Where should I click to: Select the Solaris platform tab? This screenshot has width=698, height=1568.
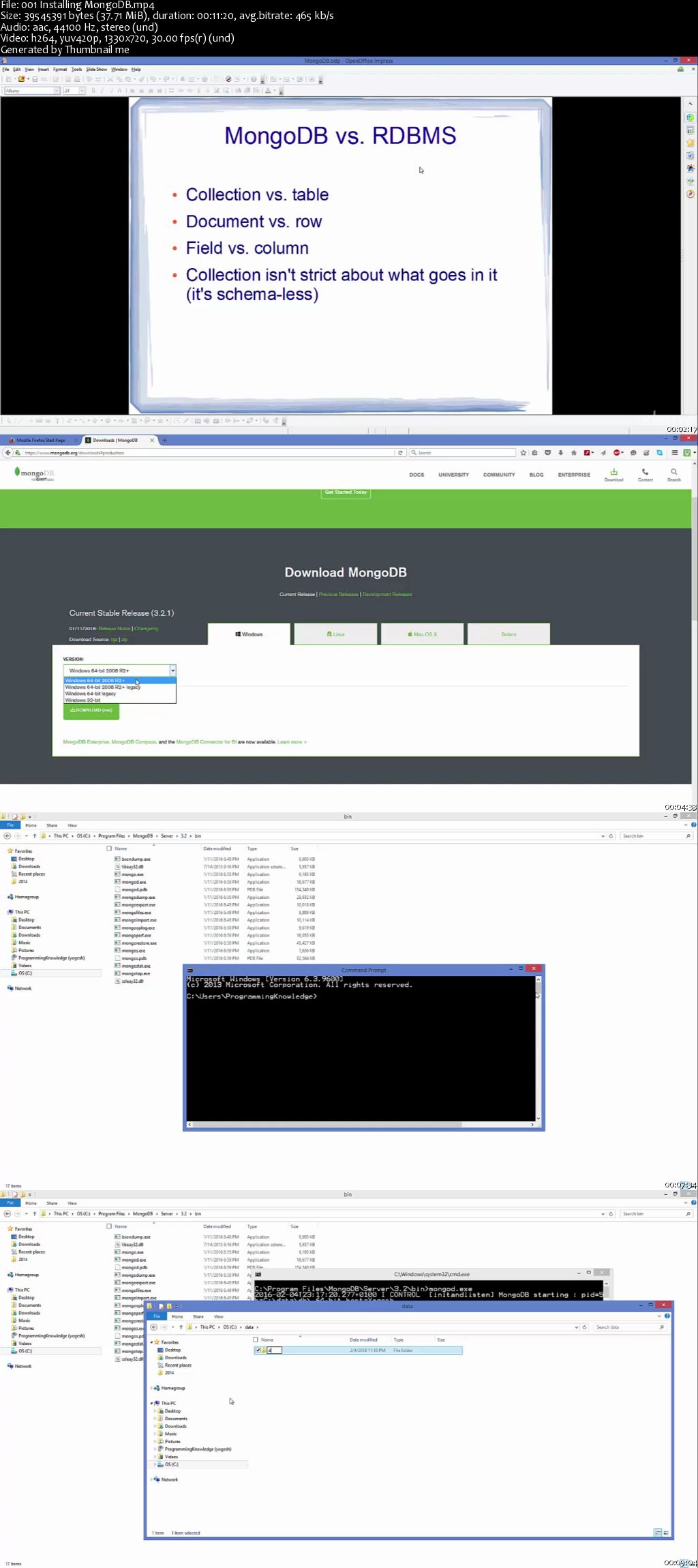pyautogui.click(x=509, y=634)
